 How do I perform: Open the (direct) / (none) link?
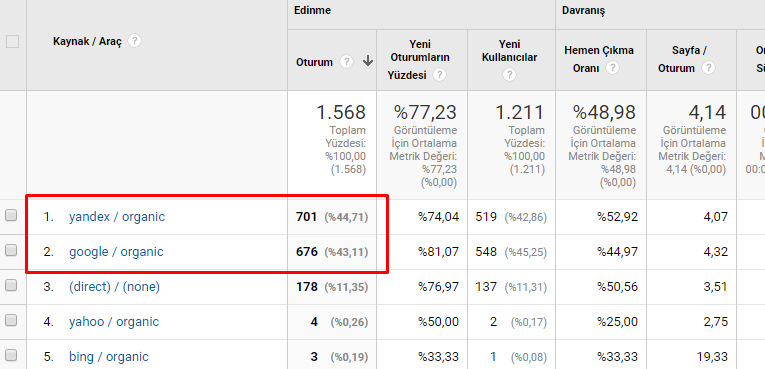tap(115, 287)
